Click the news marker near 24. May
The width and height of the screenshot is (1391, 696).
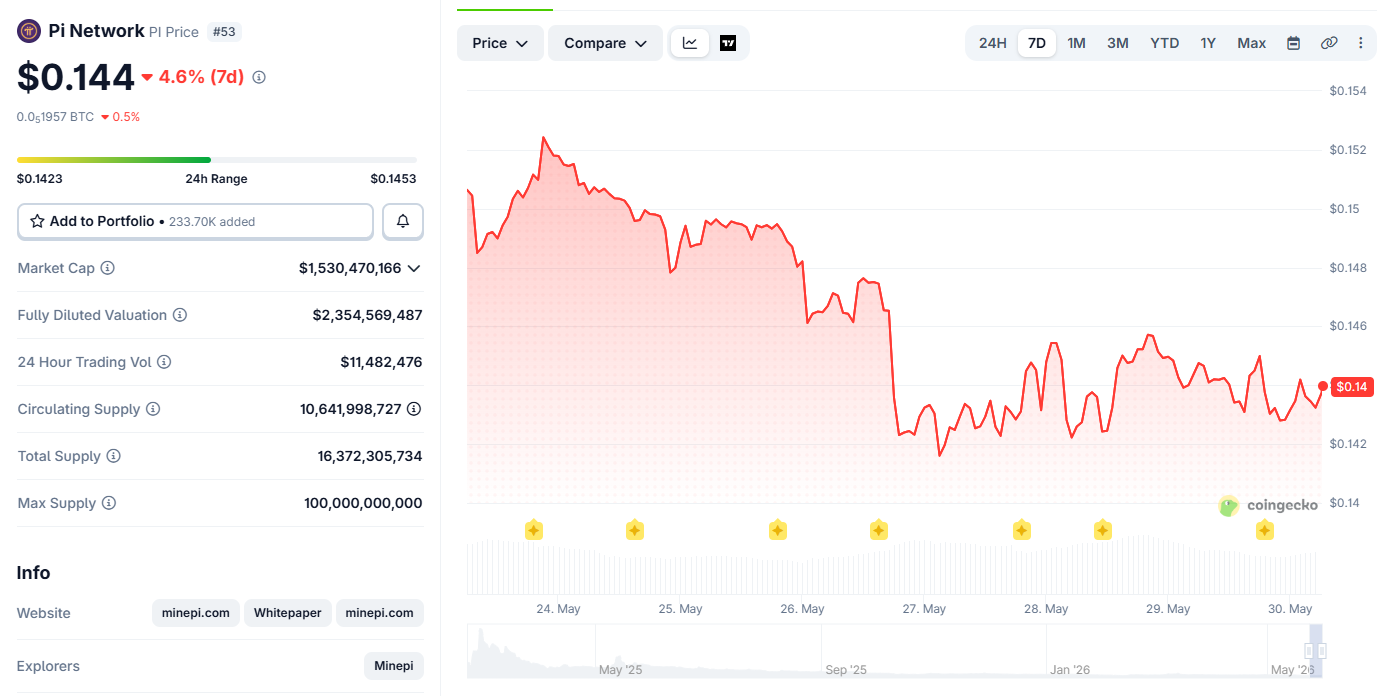[534, 530]
